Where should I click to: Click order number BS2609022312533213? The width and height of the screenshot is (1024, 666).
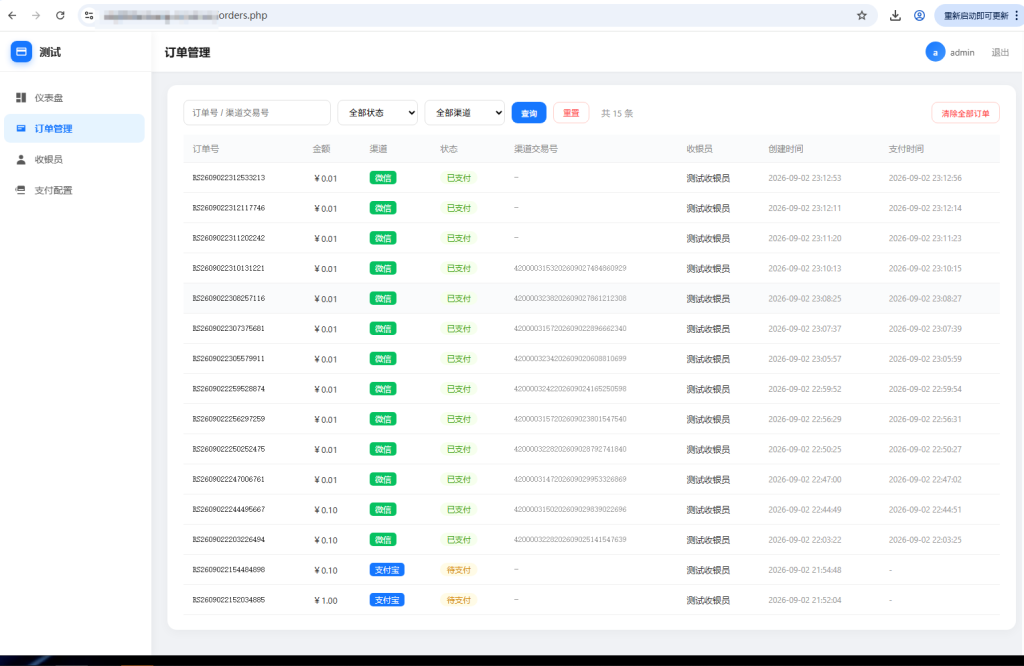[x=229, y=178]
